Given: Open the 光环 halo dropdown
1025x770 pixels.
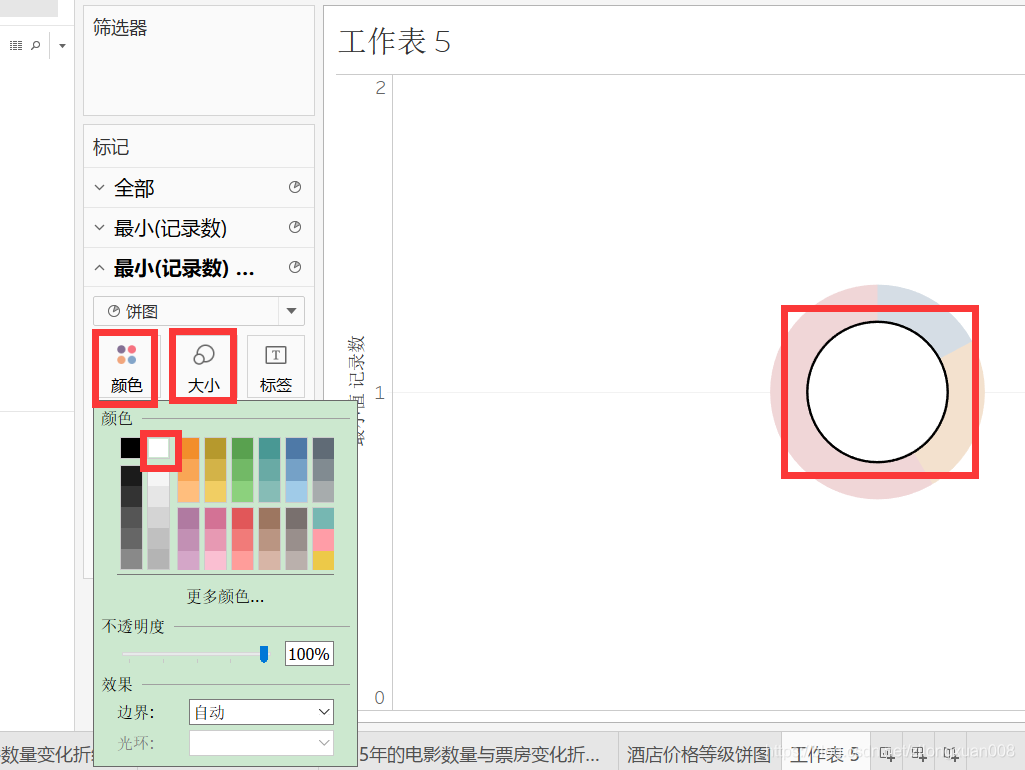Looking at the screenshot, I should point(261,743).
